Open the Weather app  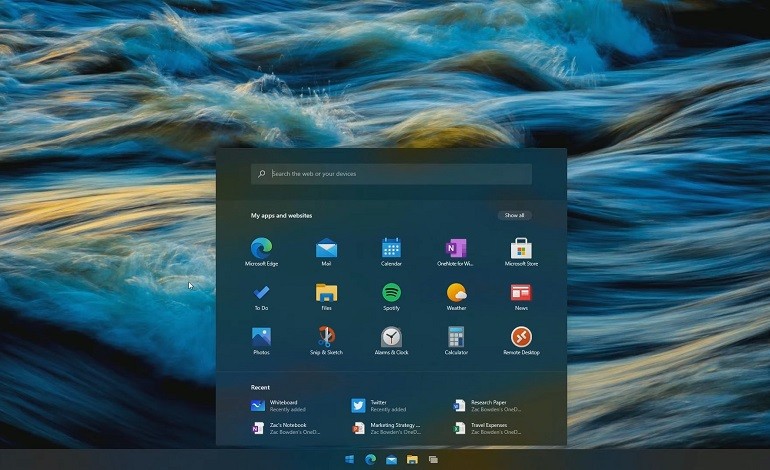(456, 297)
